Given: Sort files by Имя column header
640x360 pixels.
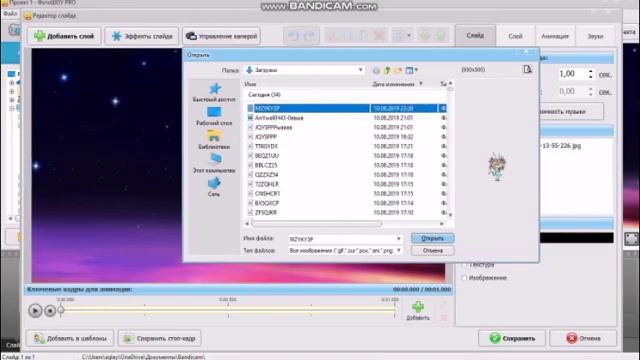Looking at the screenshot, I should 250,84.
